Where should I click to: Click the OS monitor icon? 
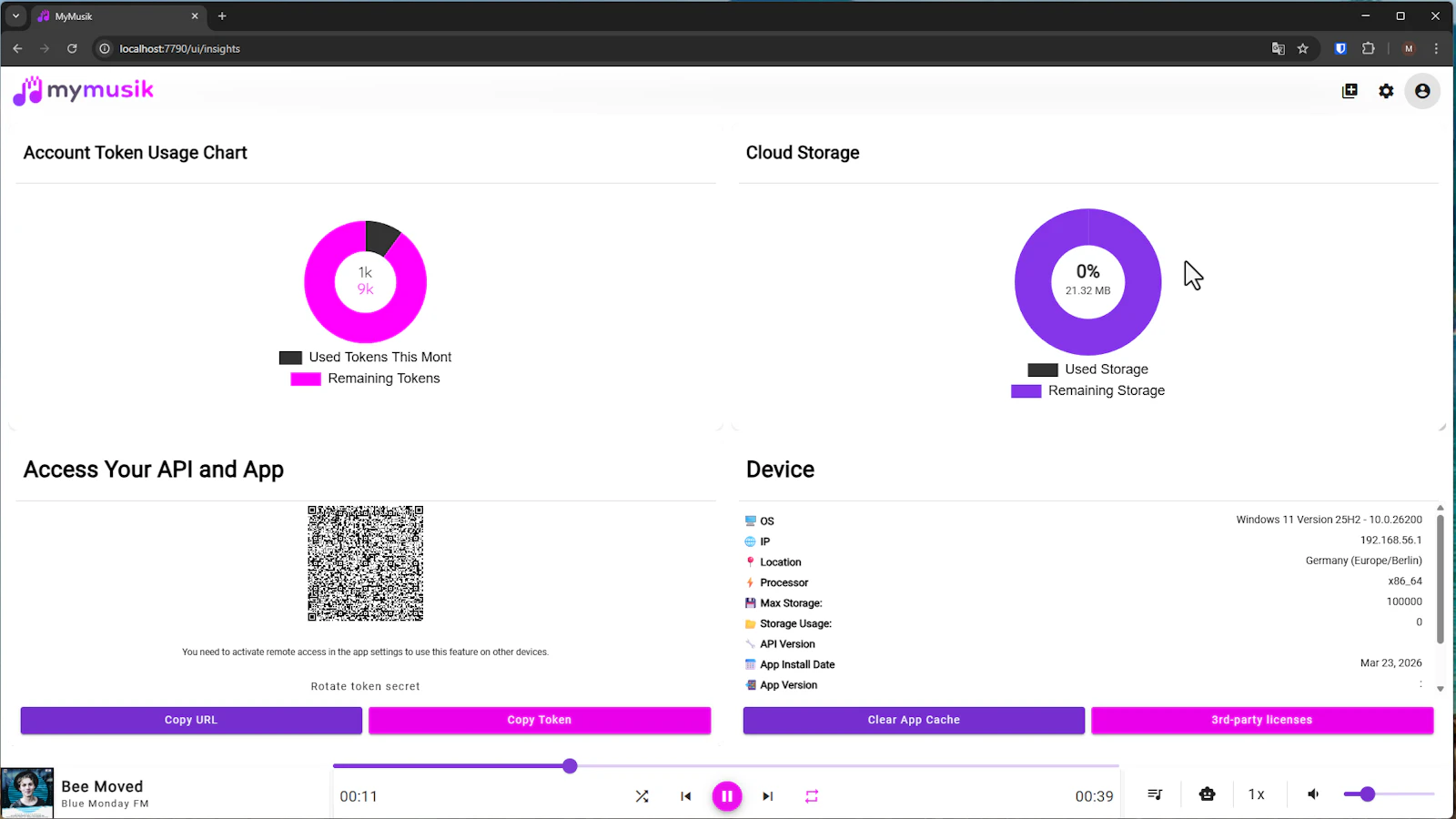point(751,521)
